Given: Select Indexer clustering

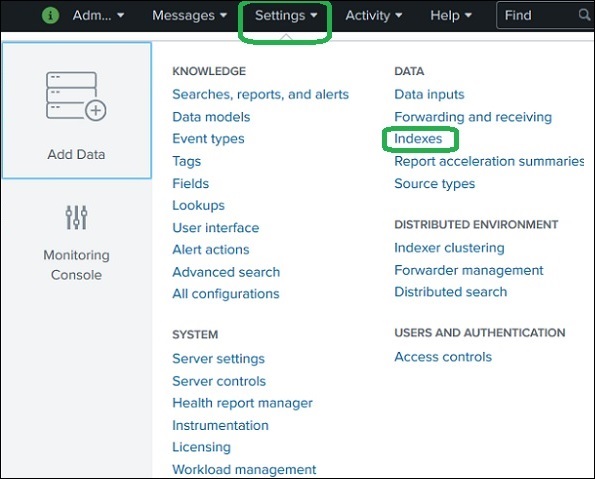Looking at the screenshot, I should 449,248.
